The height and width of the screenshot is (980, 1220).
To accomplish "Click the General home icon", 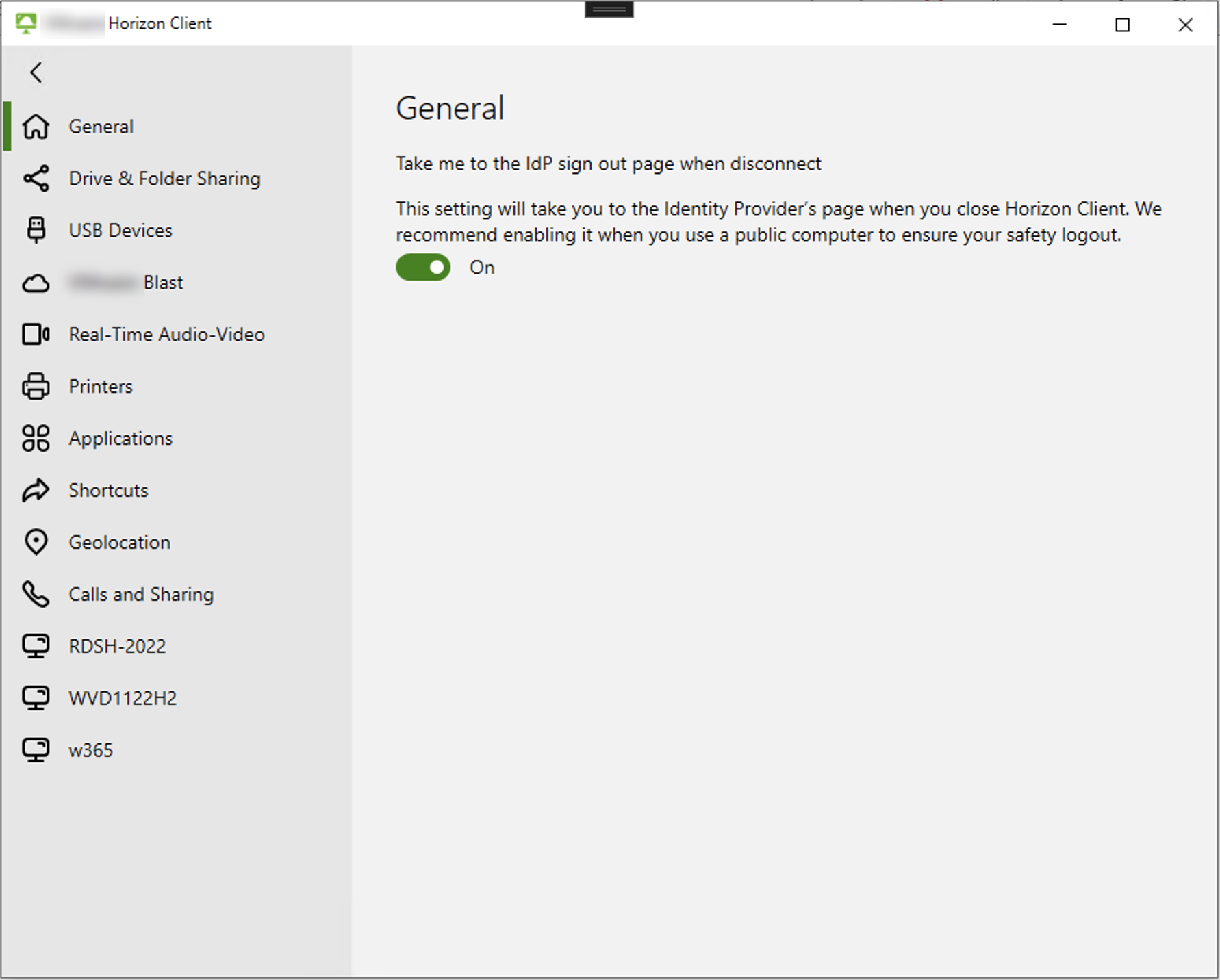I will click(x=36, y=127).
